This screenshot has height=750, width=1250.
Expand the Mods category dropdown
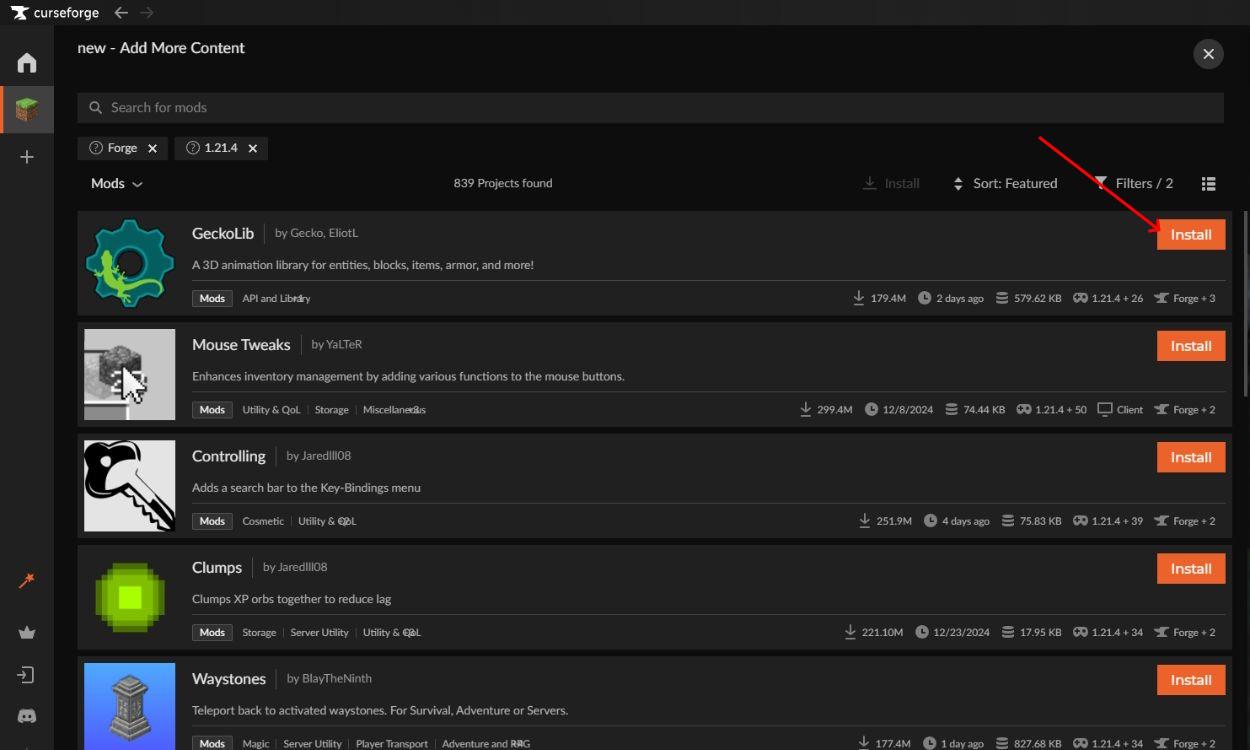[117, 184]
